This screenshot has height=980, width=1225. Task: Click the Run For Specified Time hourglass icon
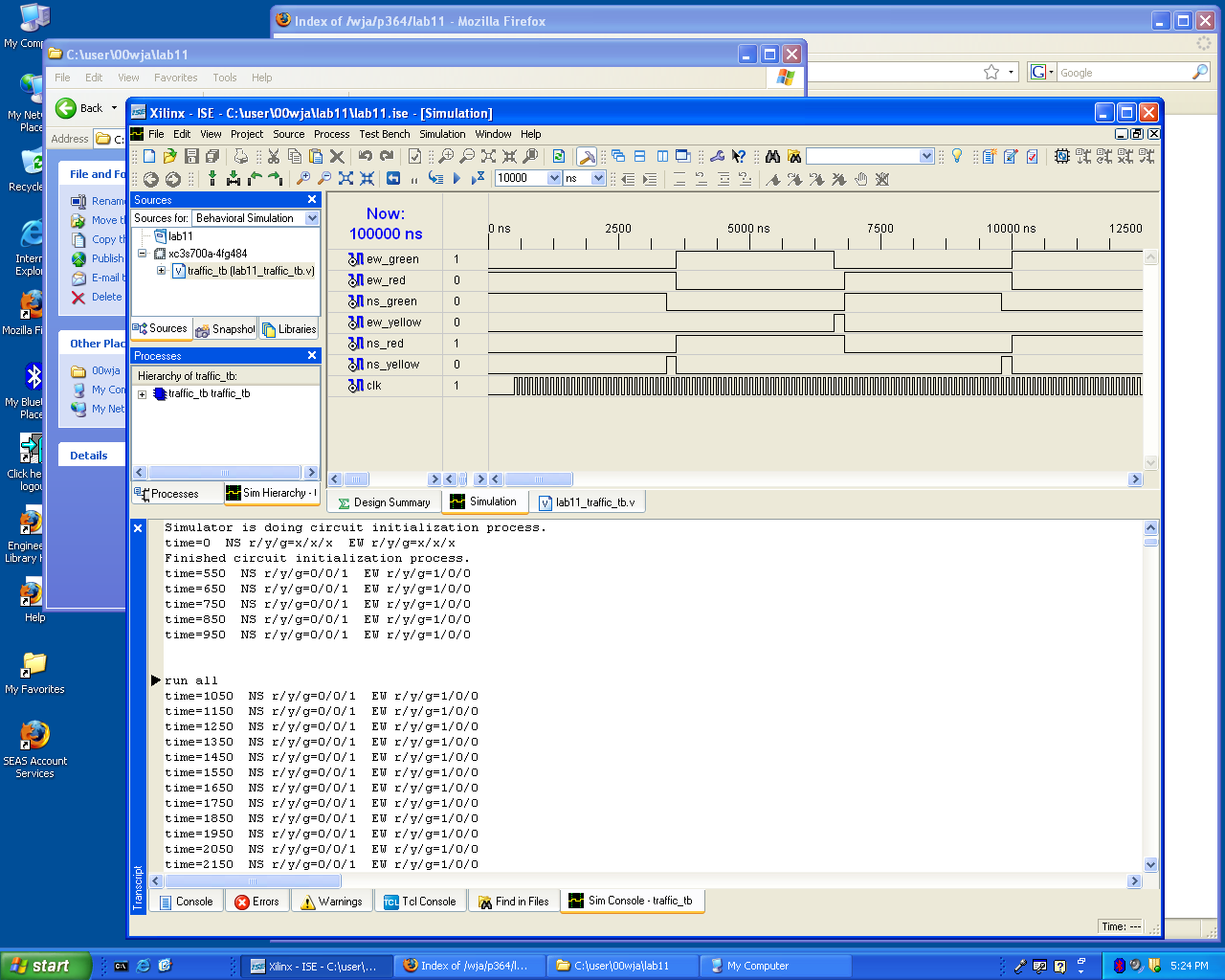(478, 178)
